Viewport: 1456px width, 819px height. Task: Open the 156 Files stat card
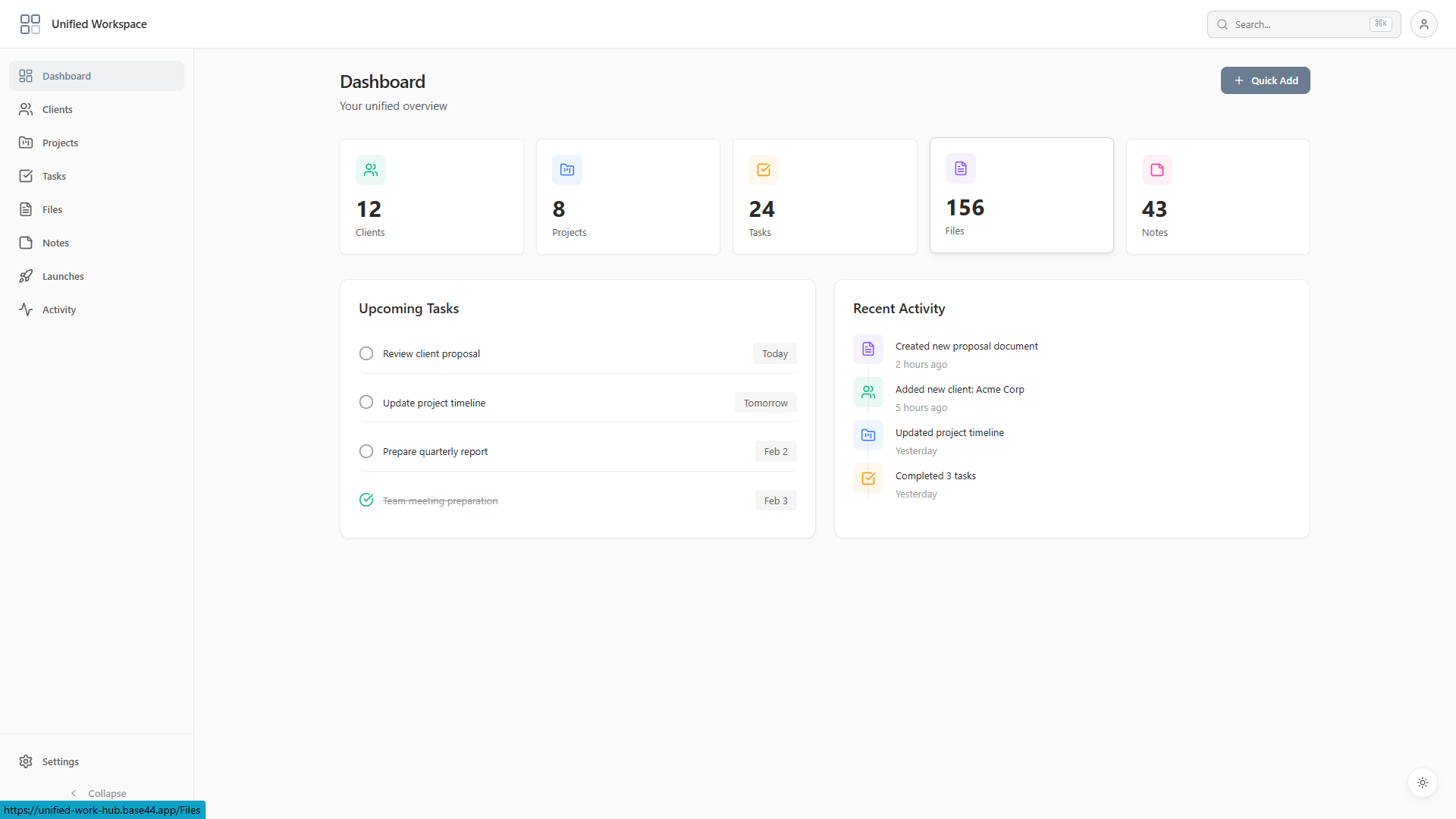click(x=1021, y=195)
